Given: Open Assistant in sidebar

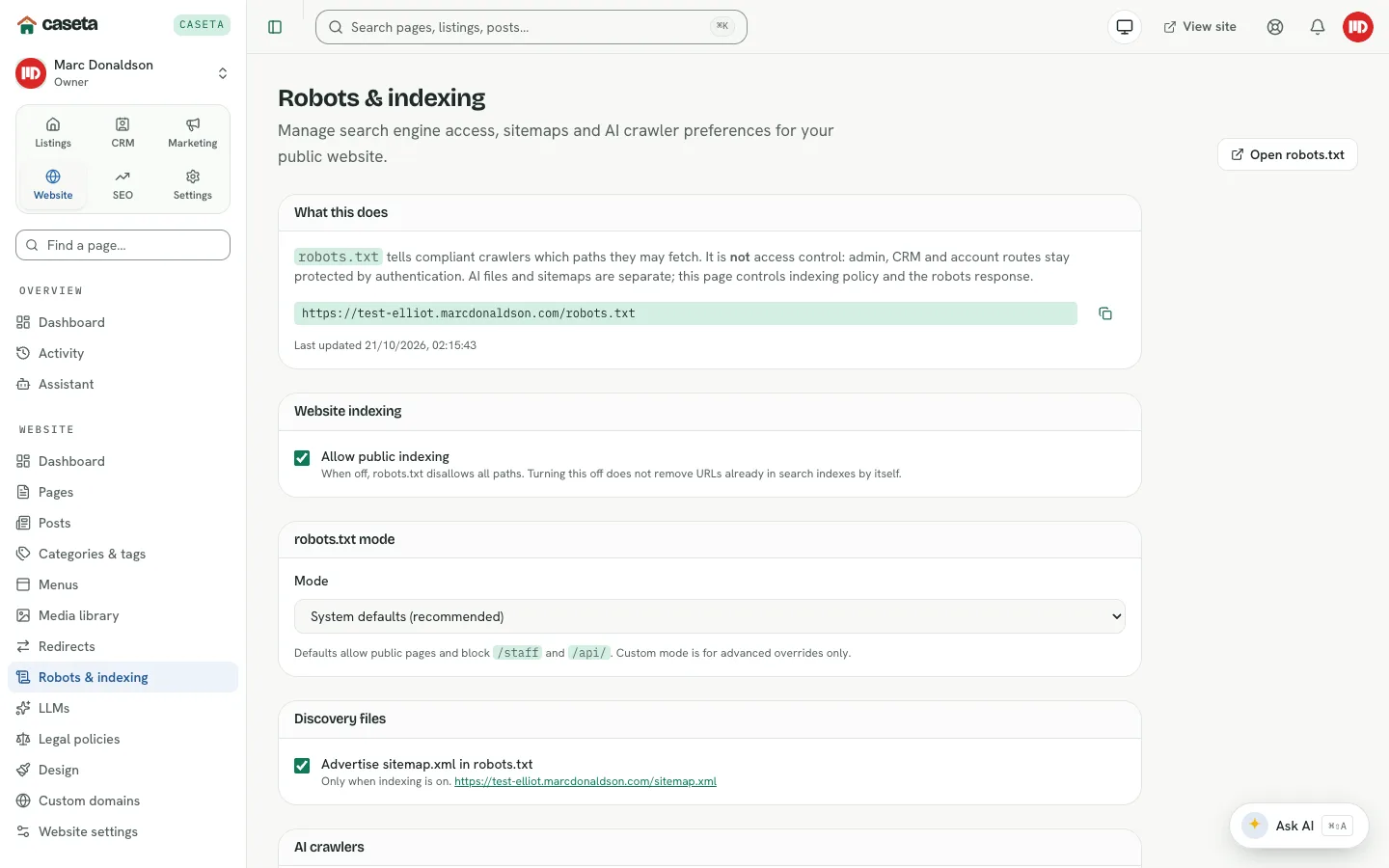Looking at the screenshot, I should [x=123, y=384].
